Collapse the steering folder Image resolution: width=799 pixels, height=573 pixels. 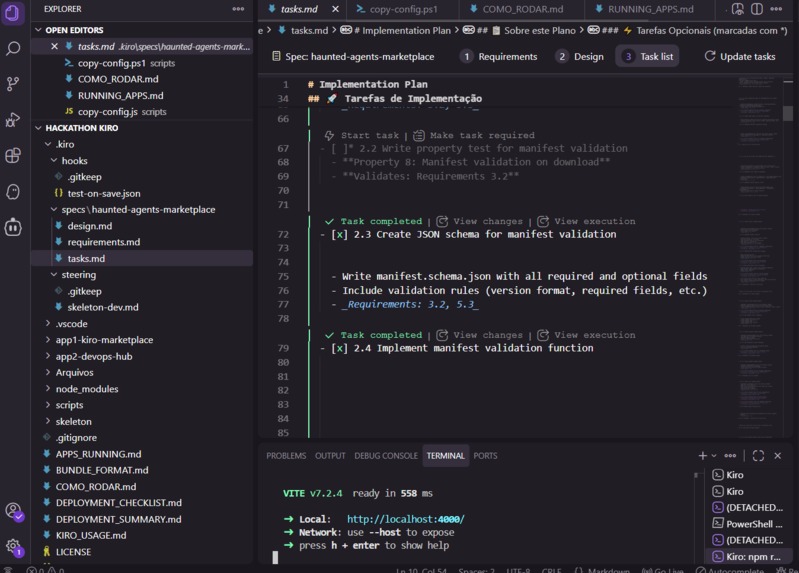coord(54,274)
